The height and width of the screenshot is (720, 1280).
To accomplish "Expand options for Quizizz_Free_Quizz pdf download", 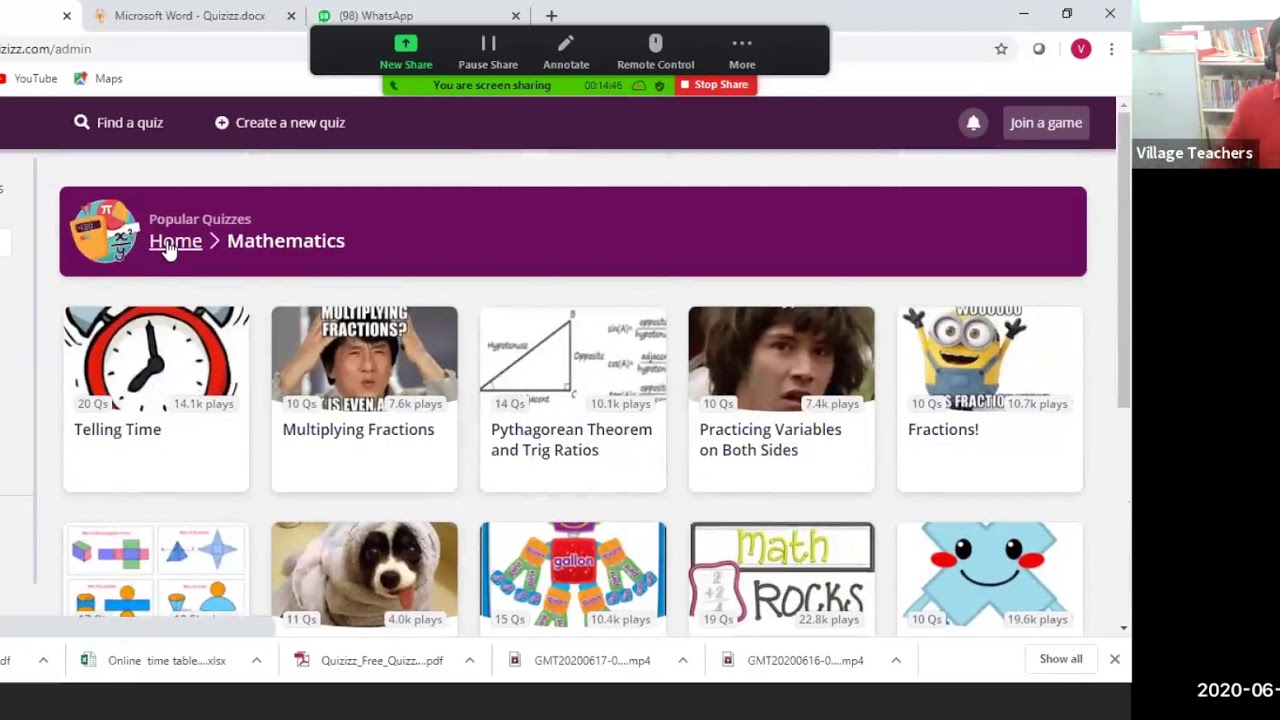I will coord(469,660).
